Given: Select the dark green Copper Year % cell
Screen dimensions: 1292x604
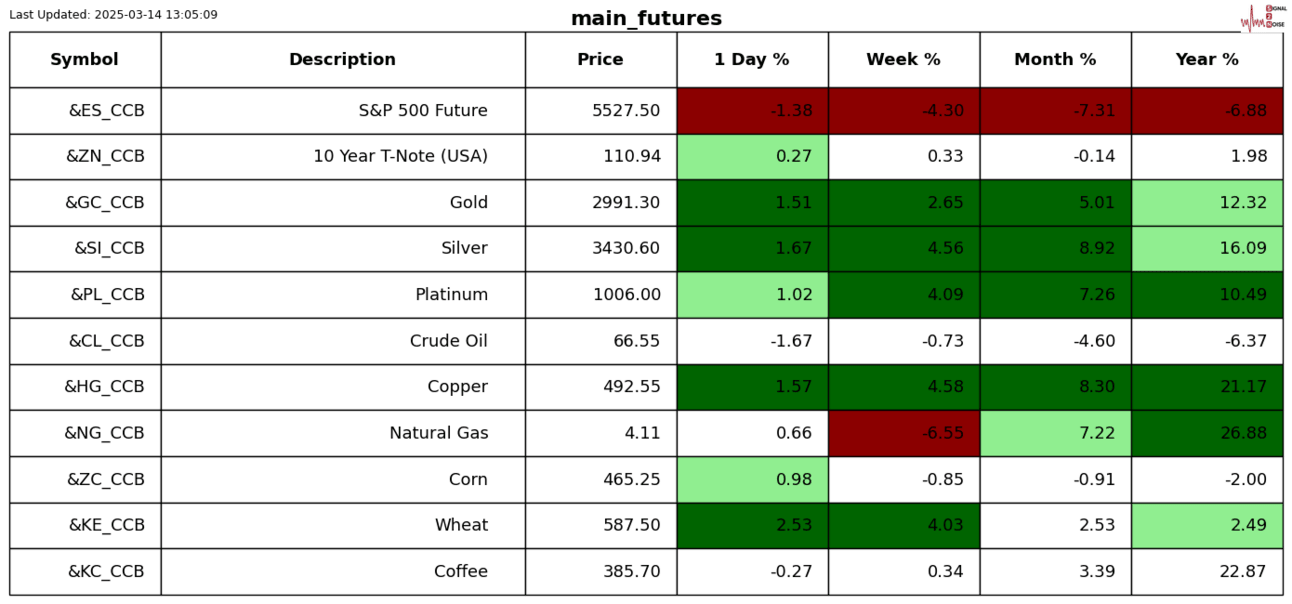Looking at the screenshot, I should pyautogui.click(x=1207, y=387).
